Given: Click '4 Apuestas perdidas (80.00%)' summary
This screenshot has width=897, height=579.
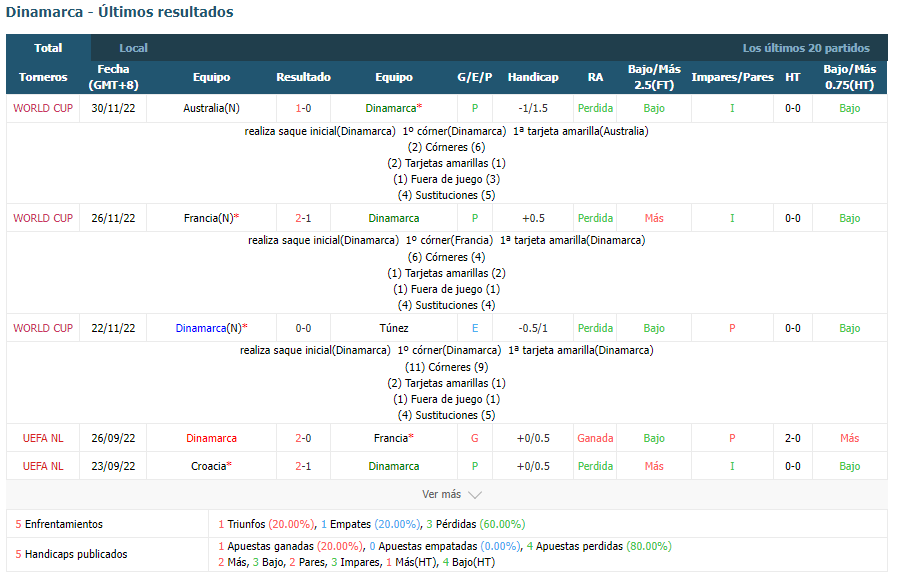Looking at the screenshot, I should (x=599, y=546).
